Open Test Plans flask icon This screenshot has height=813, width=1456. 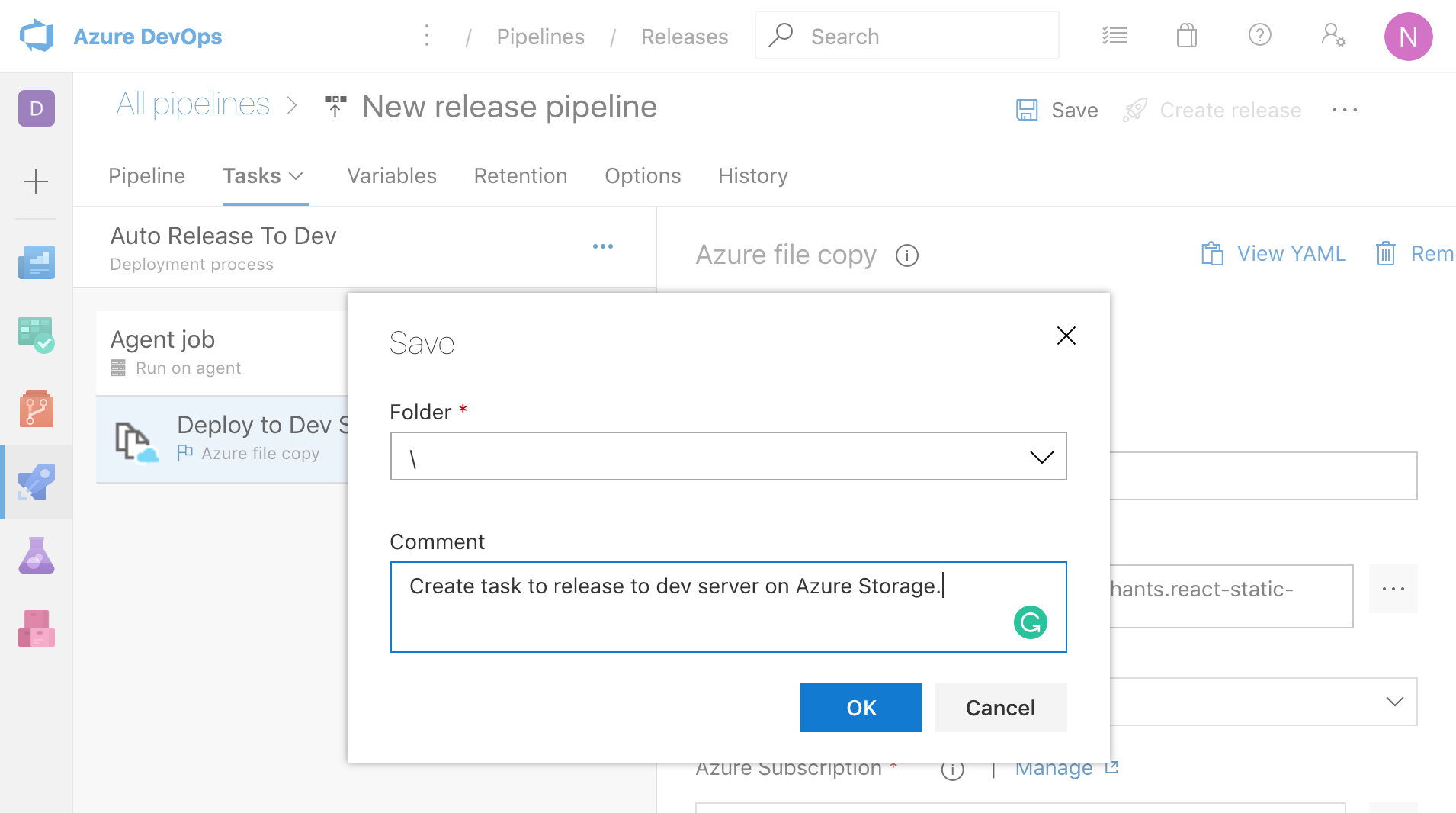[x=37, y=555]
